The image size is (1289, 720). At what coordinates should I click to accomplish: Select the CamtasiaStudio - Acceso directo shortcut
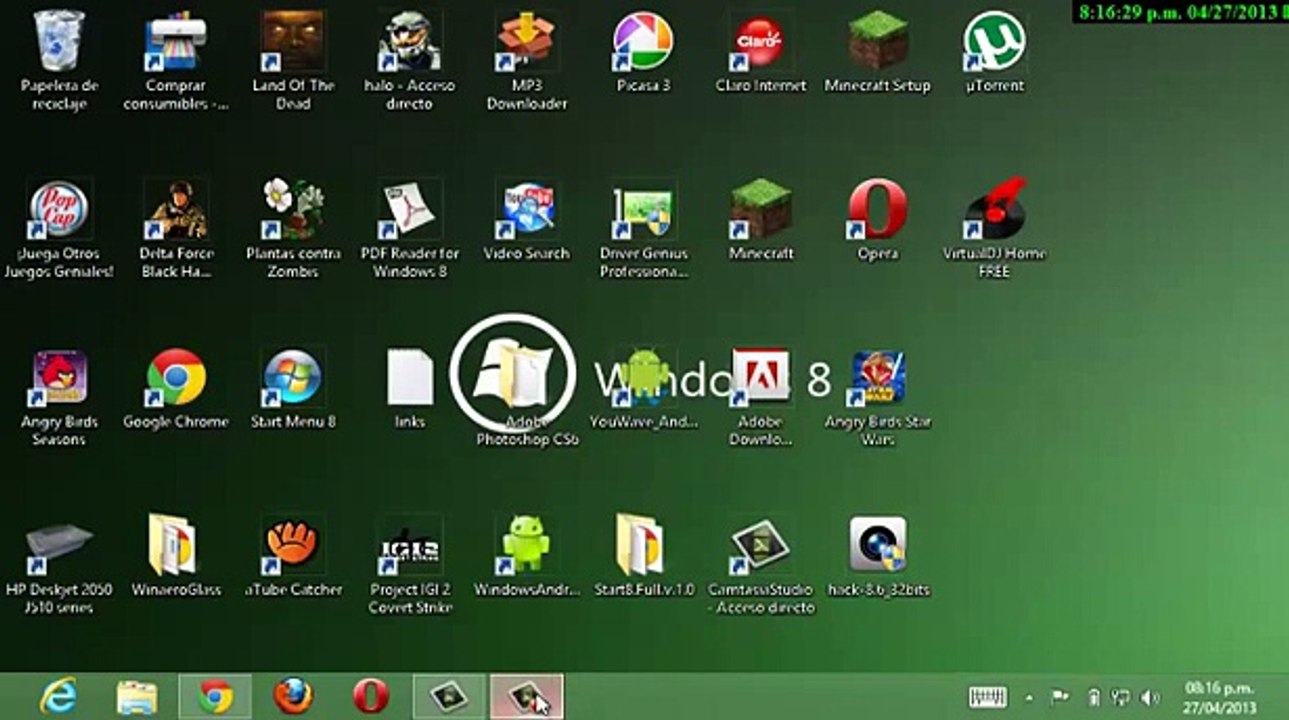point(761,565)
